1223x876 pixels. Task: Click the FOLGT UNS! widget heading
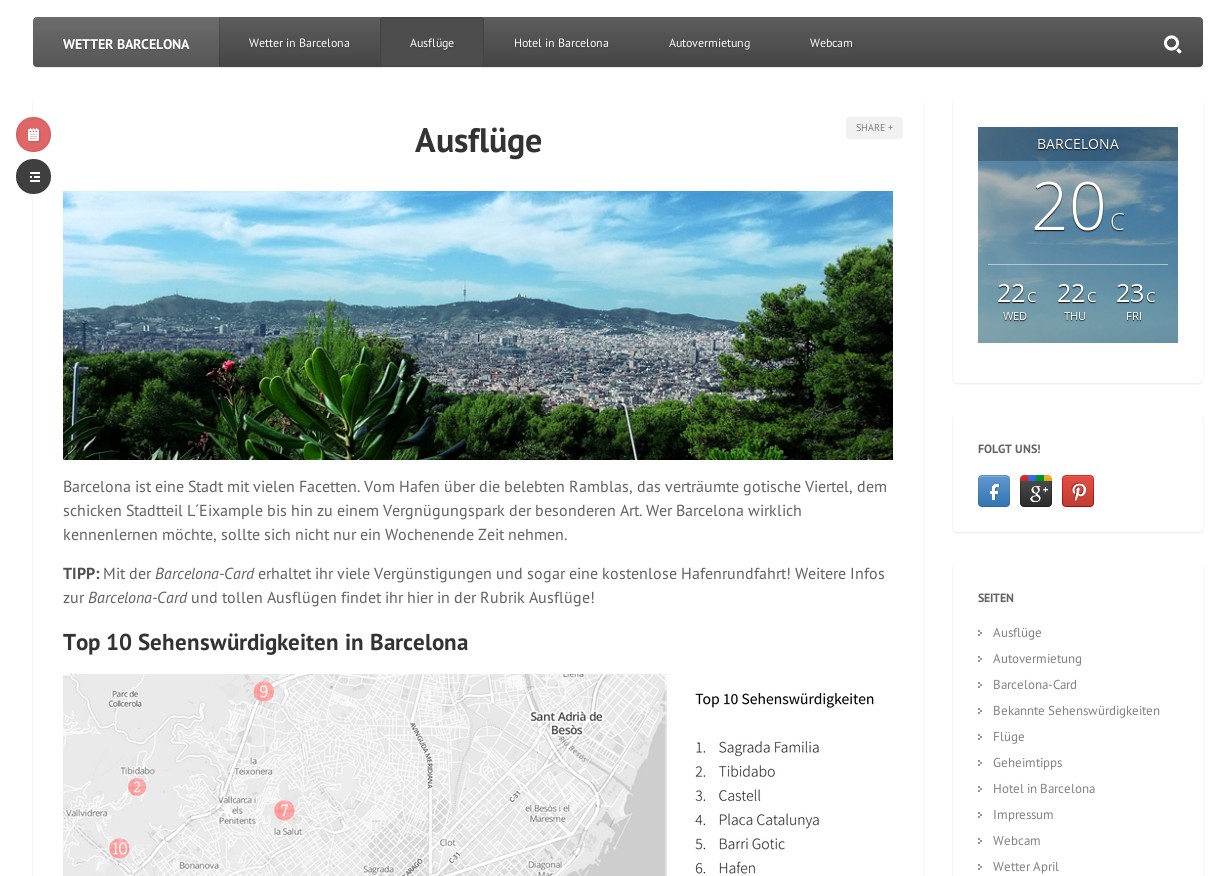coord(1009,449)
